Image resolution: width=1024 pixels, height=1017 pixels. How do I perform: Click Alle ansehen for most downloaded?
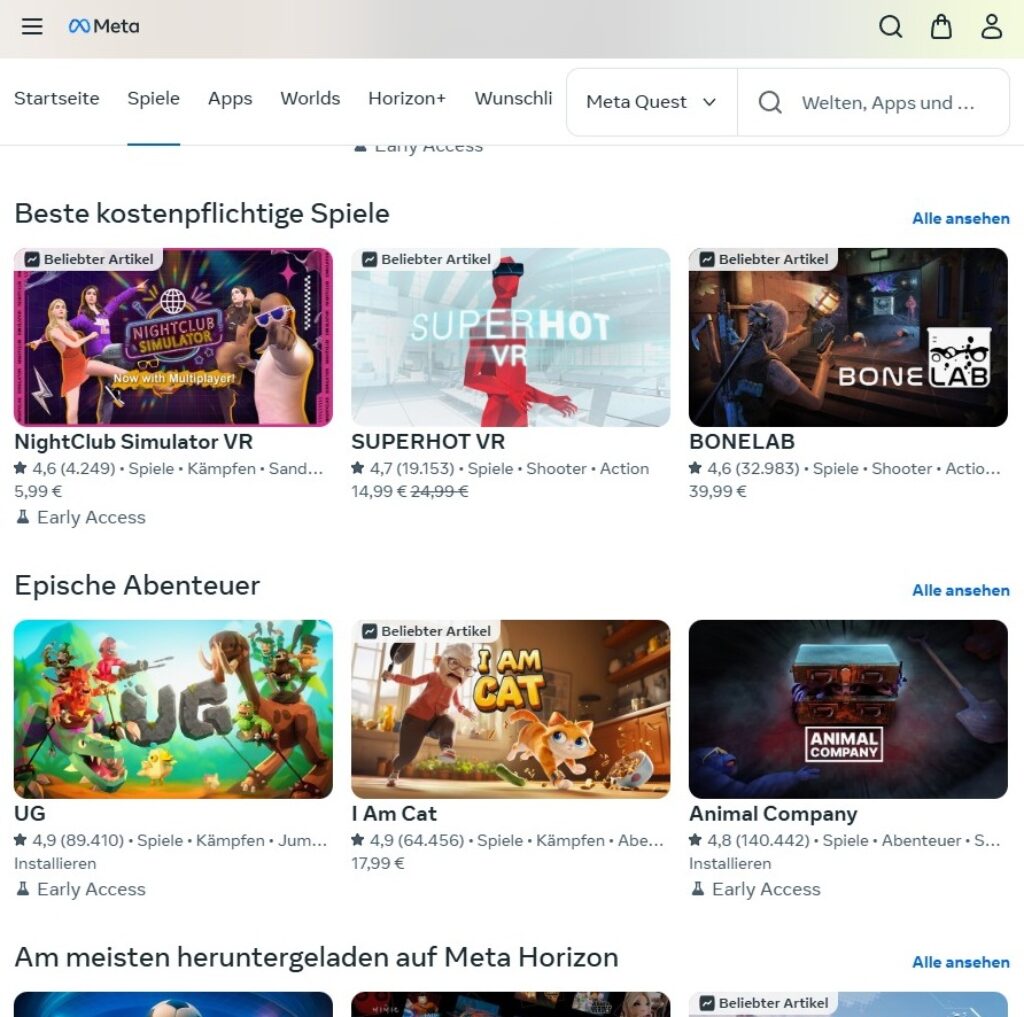[x=960, y=962]
